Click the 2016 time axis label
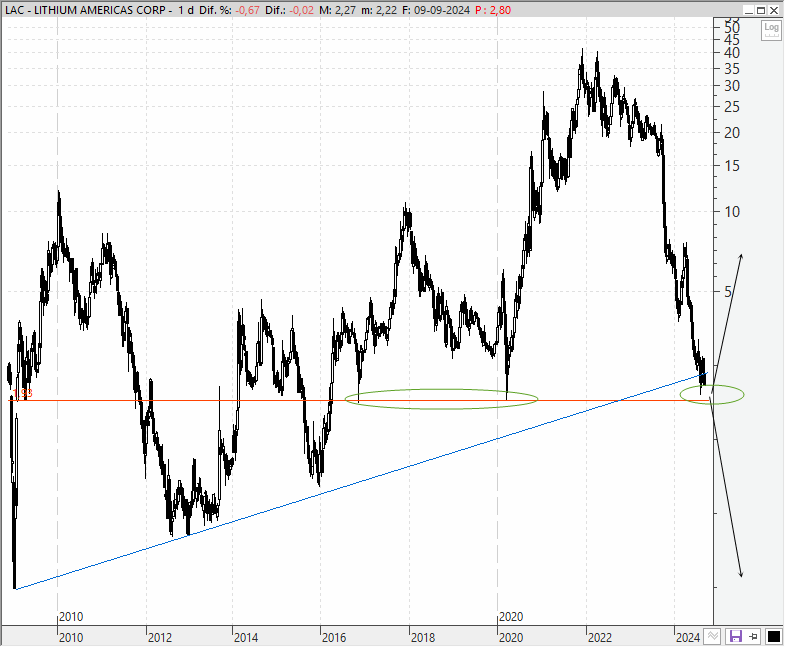Viewport: 785px width, 647px height. pos(334,637)
